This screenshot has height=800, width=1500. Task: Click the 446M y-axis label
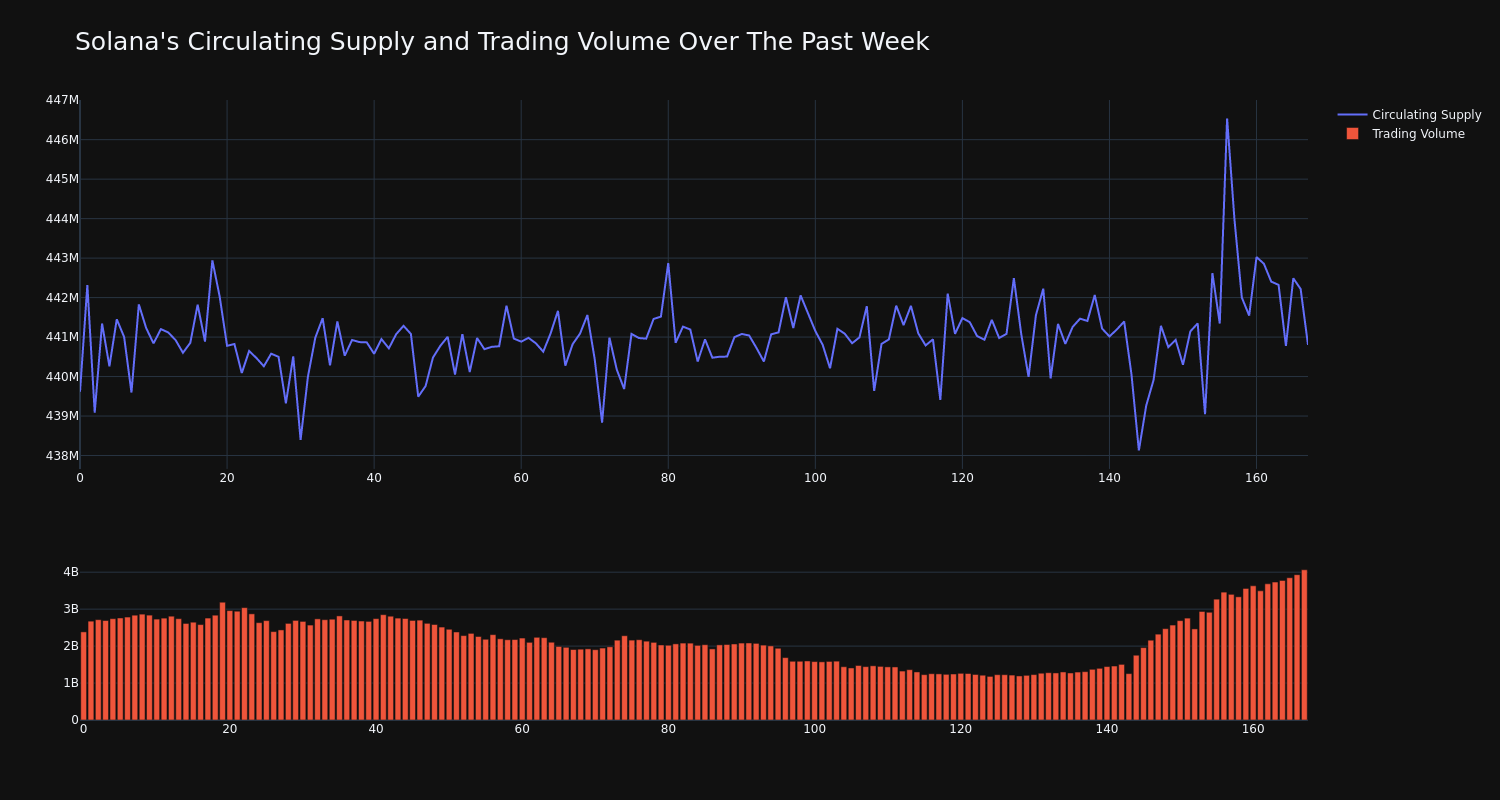point(62,140)
